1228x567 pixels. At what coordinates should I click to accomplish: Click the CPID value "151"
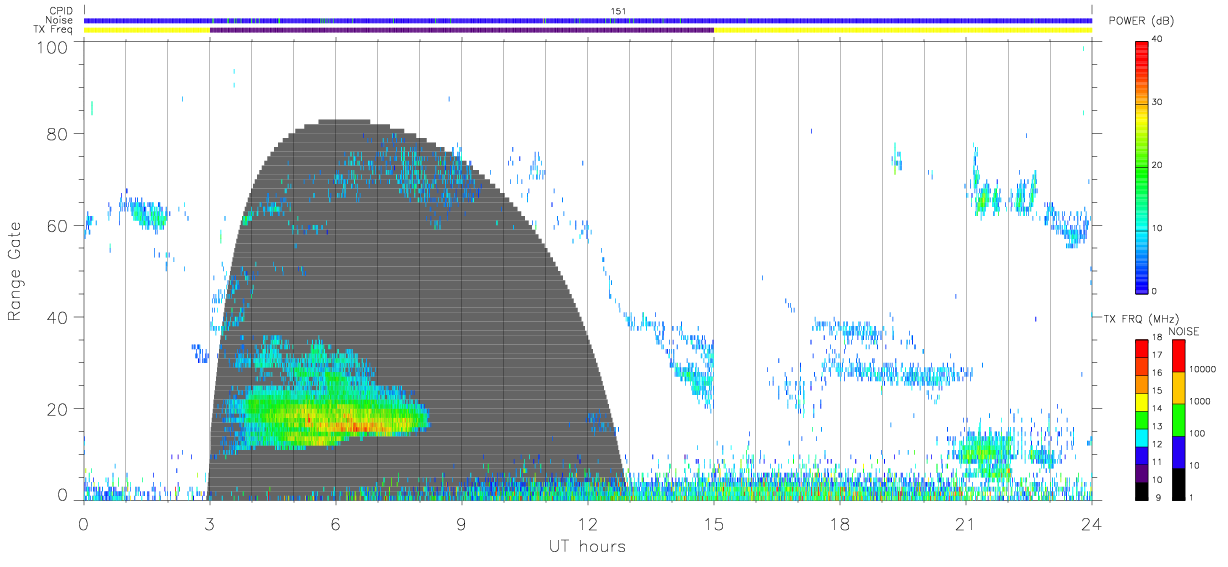(618, 11)
